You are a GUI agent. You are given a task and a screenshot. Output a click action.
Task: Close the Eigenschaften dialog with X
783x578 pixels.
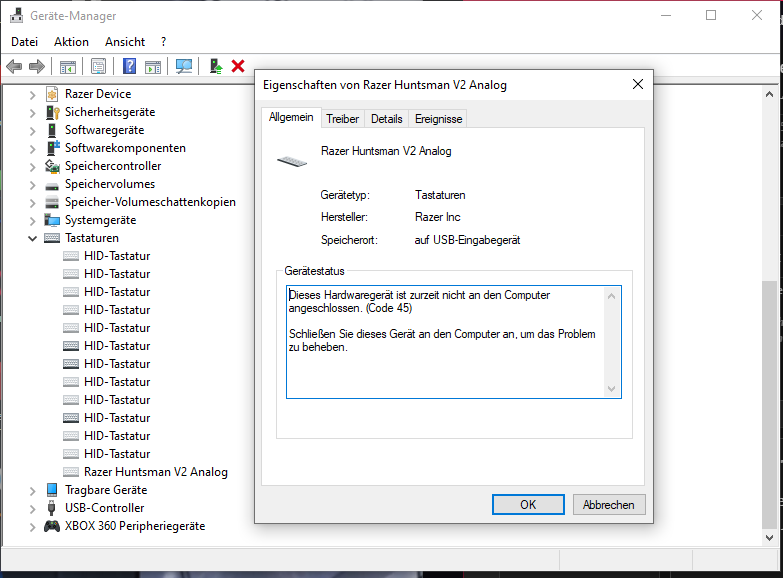638,84
